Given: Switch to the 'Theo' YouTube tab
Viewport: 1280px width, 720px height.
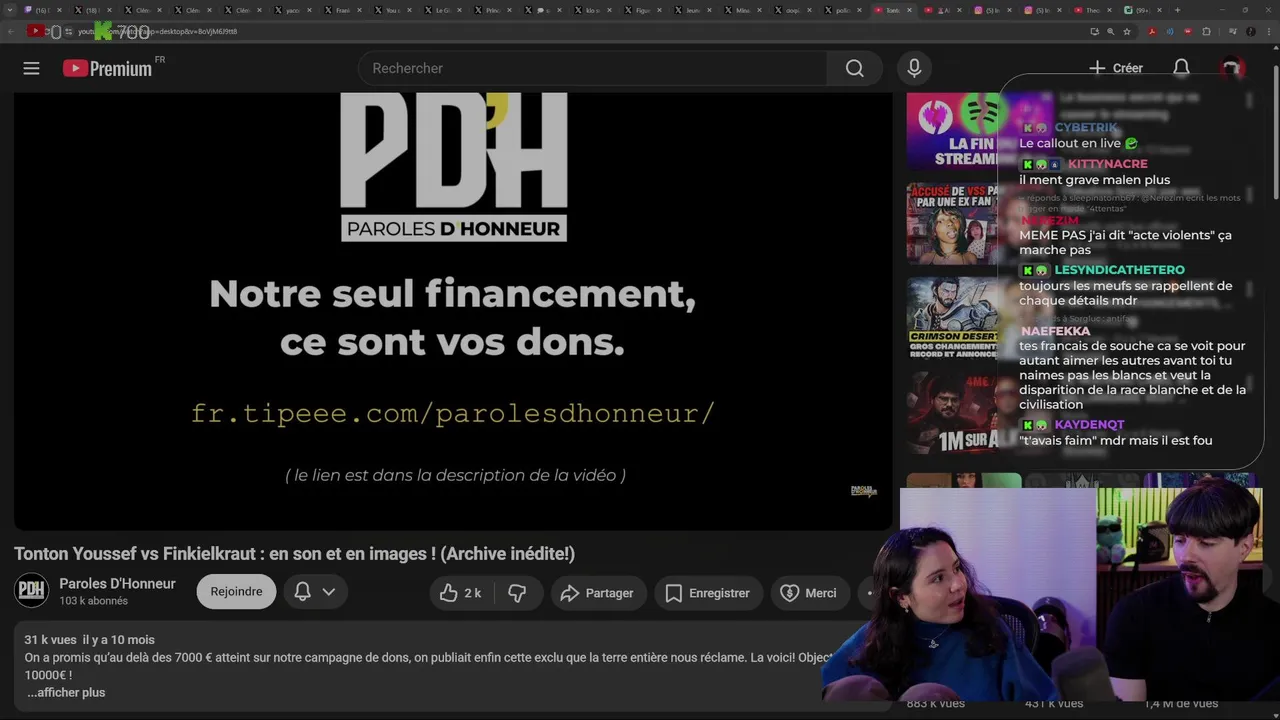Looking at the screenshot, I should point(1092,10).
